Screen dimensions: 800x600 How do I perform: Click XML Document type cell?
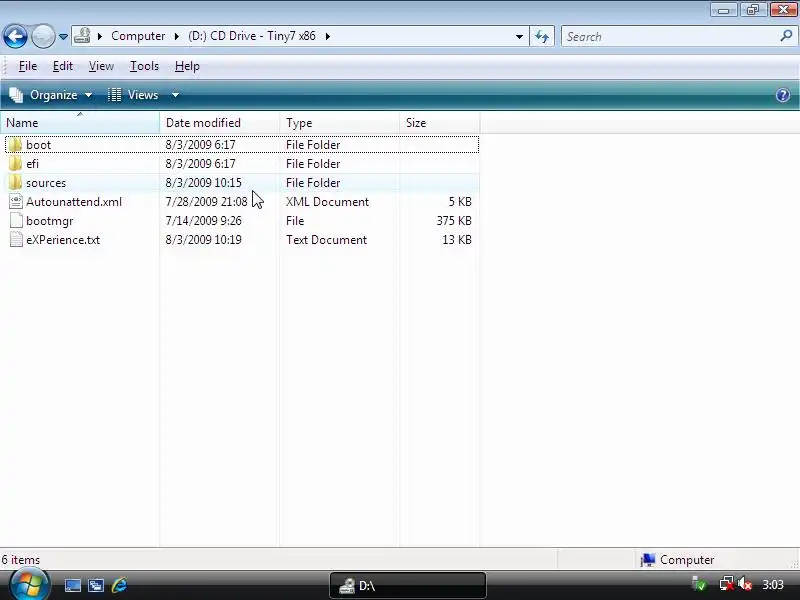click(x=327, y=202)
